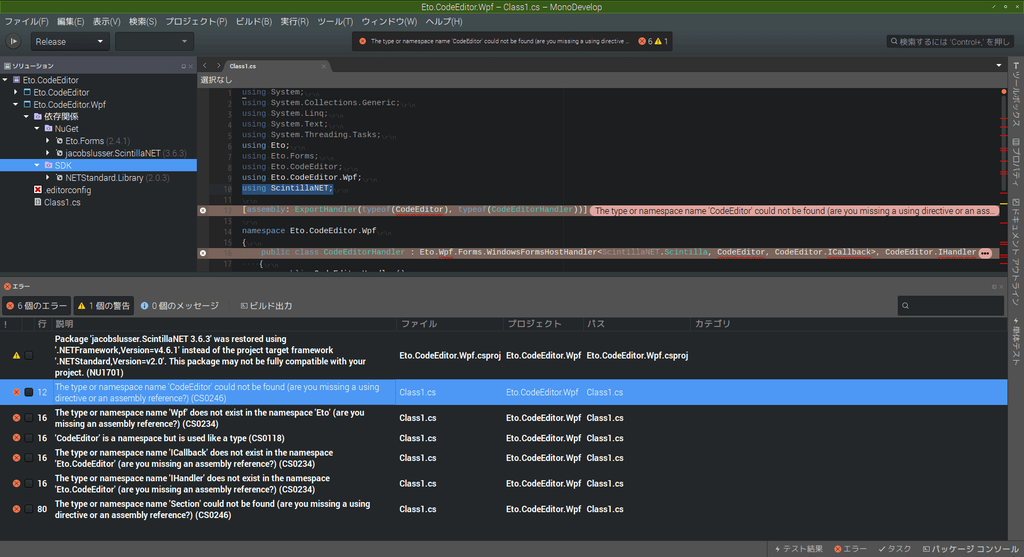Close the Class1.cs tab
The image size is (1024, 557).
coord(323,66)
